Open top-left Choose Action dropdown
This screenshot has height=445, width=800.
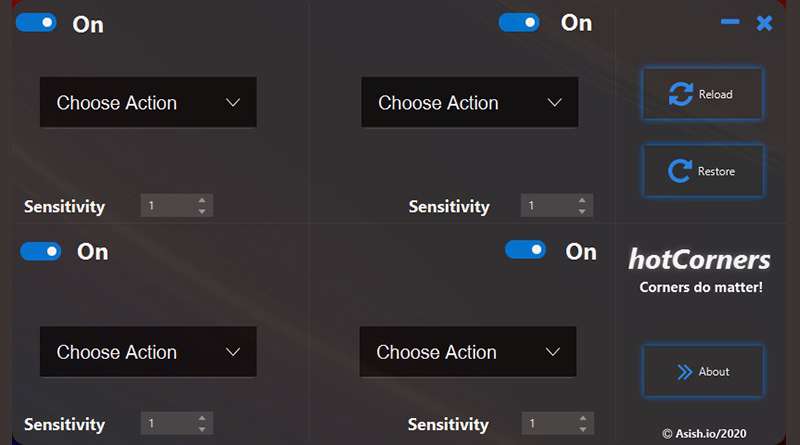148,103
